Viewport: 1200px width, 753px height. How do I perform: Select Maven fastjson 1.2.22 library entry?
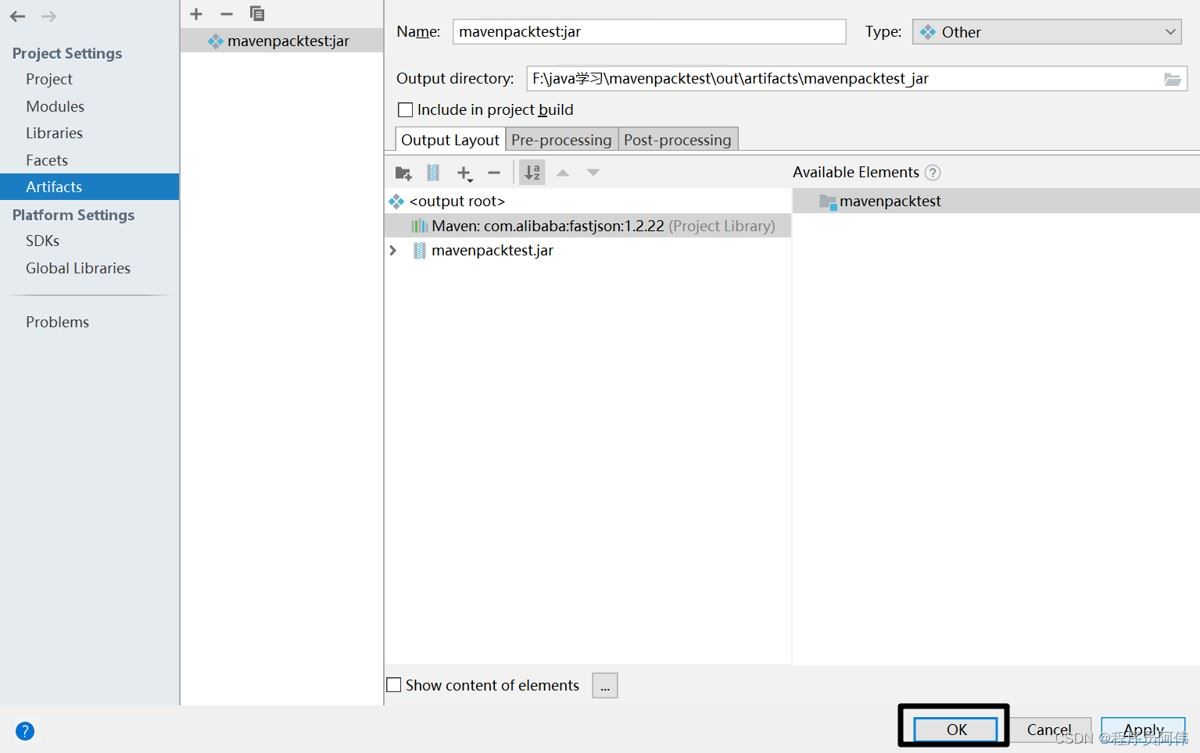(x=588, y=226)
